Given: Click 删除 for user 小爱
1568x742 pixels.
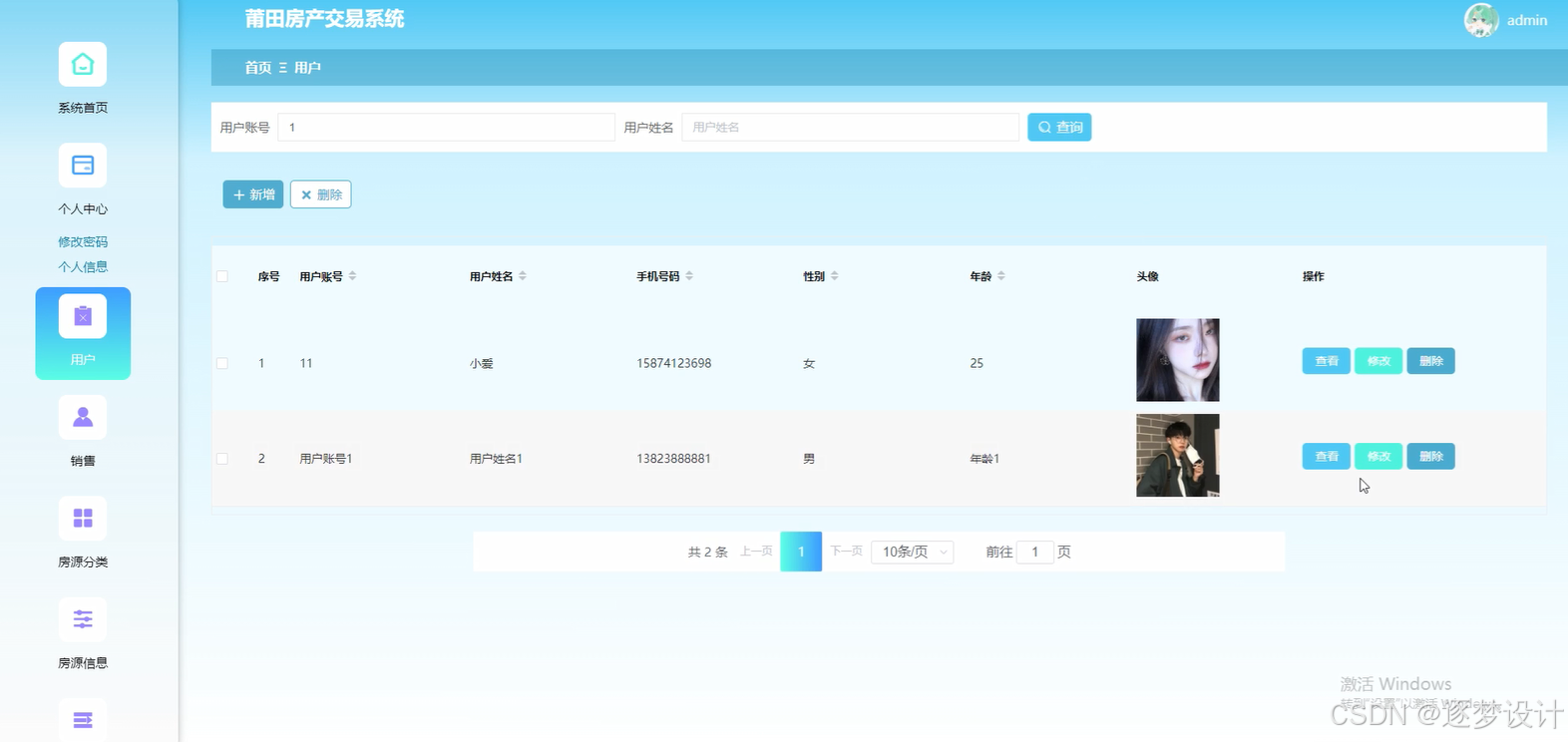Looking at the screenshot, I should 1431,361.
